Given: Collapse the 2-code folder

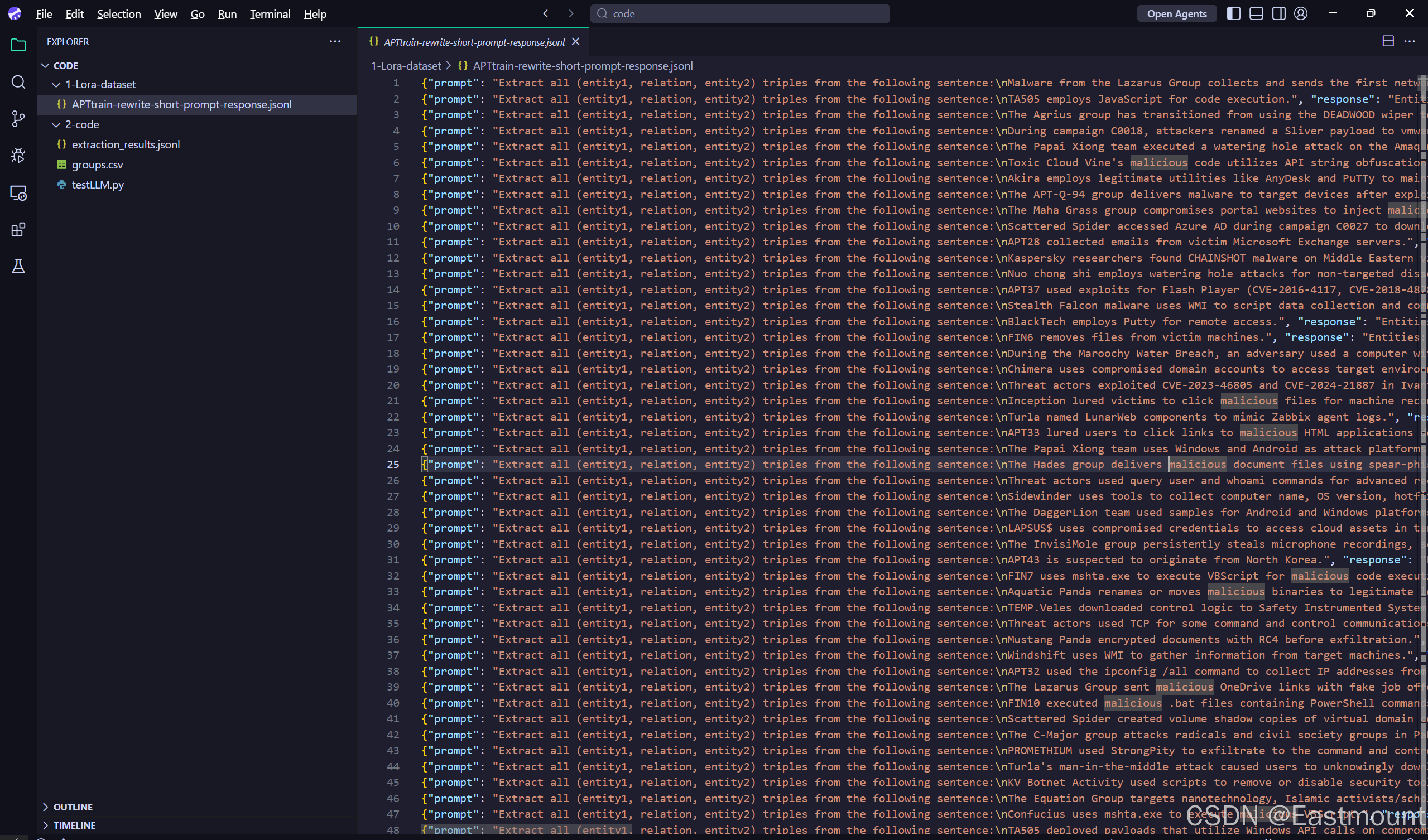Looking at the screenshot, I should tap(56, 124).
